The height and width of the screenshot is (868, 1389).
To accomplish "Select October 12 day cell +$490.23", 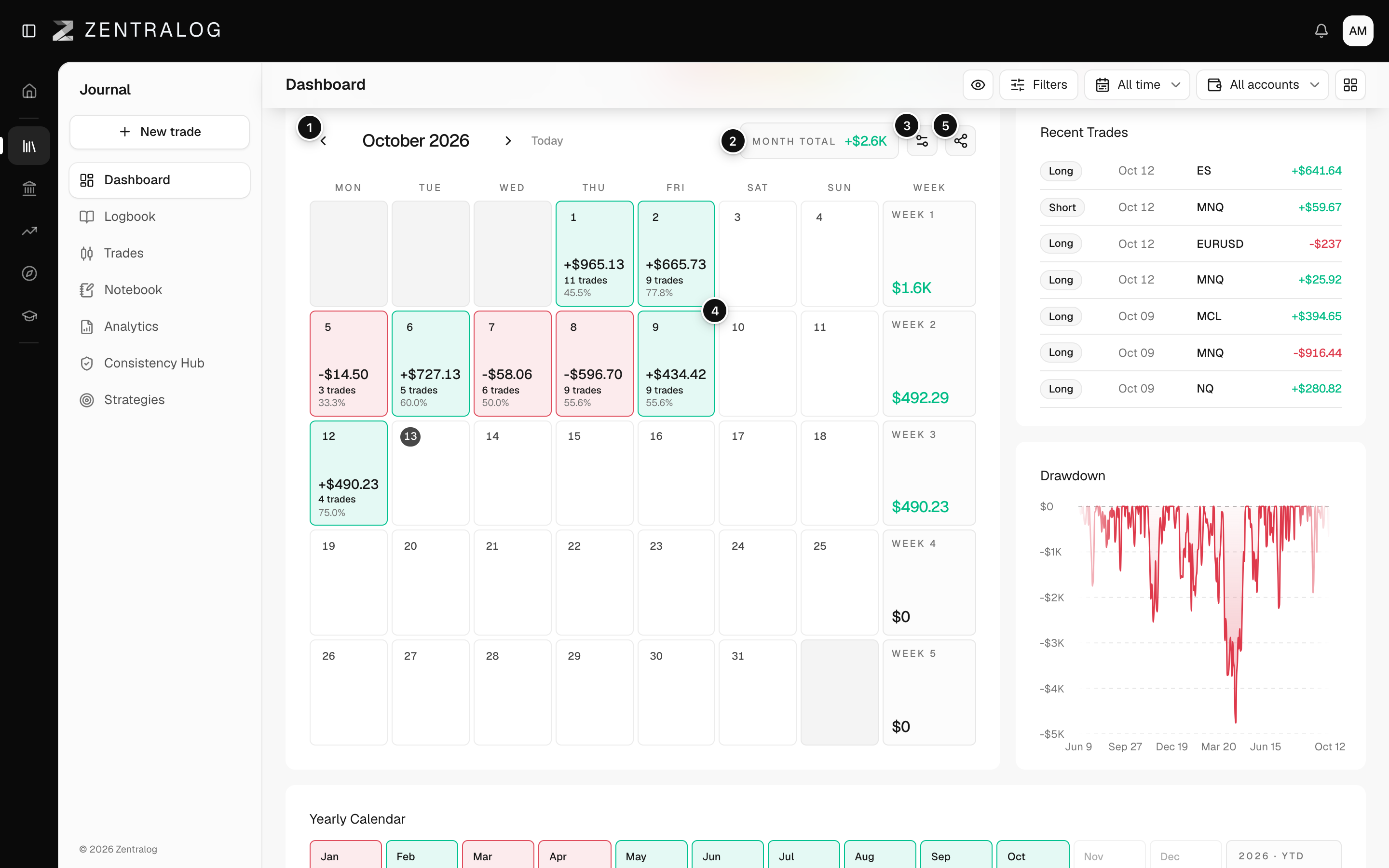I will pos(348,473).
